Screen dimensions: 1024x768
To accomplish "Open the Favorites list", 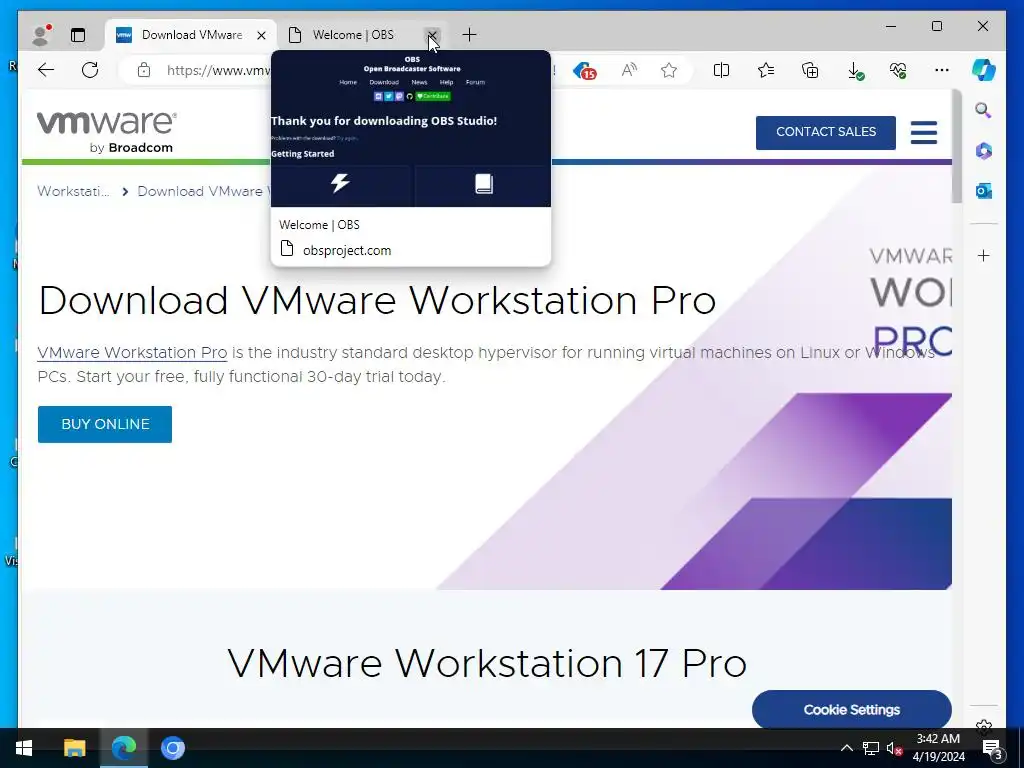I will 765,70.
